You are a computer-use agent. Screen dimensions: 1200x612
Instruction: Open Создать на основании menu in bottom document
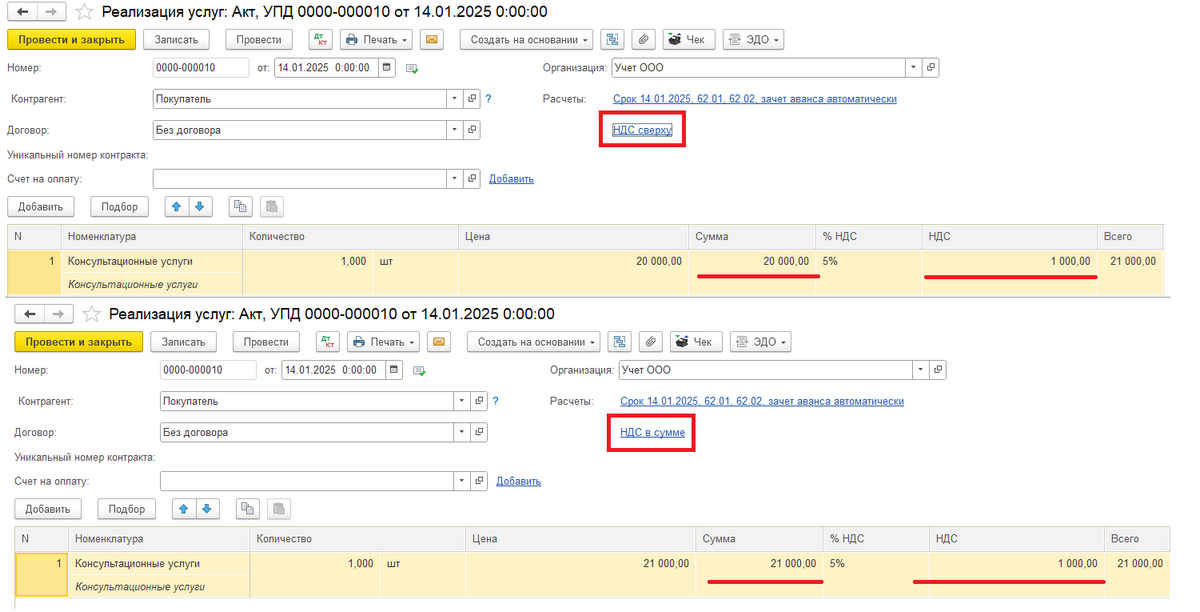(533, 342)
